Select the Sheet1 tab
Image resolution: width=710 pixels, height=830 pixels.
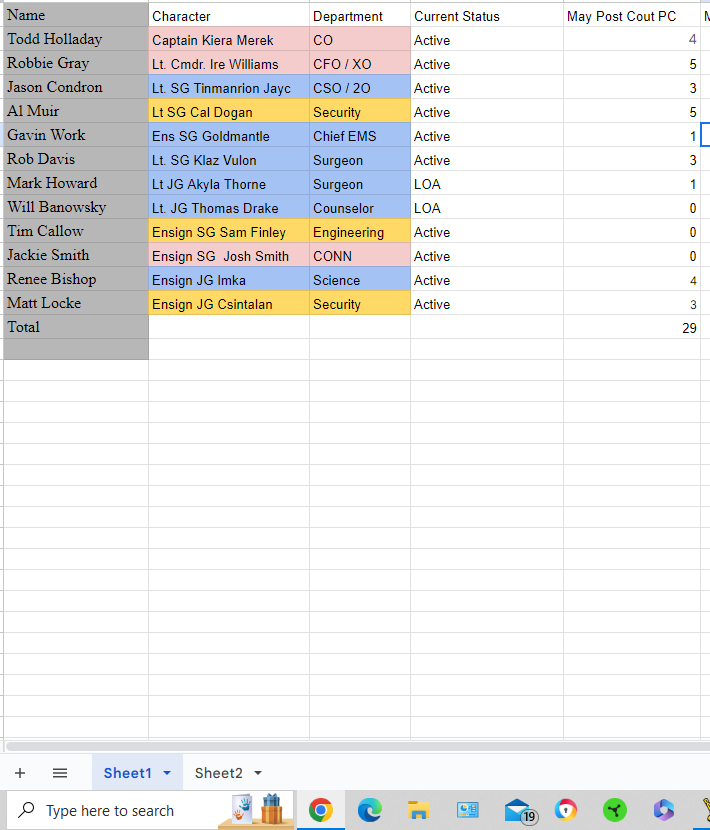127,773
